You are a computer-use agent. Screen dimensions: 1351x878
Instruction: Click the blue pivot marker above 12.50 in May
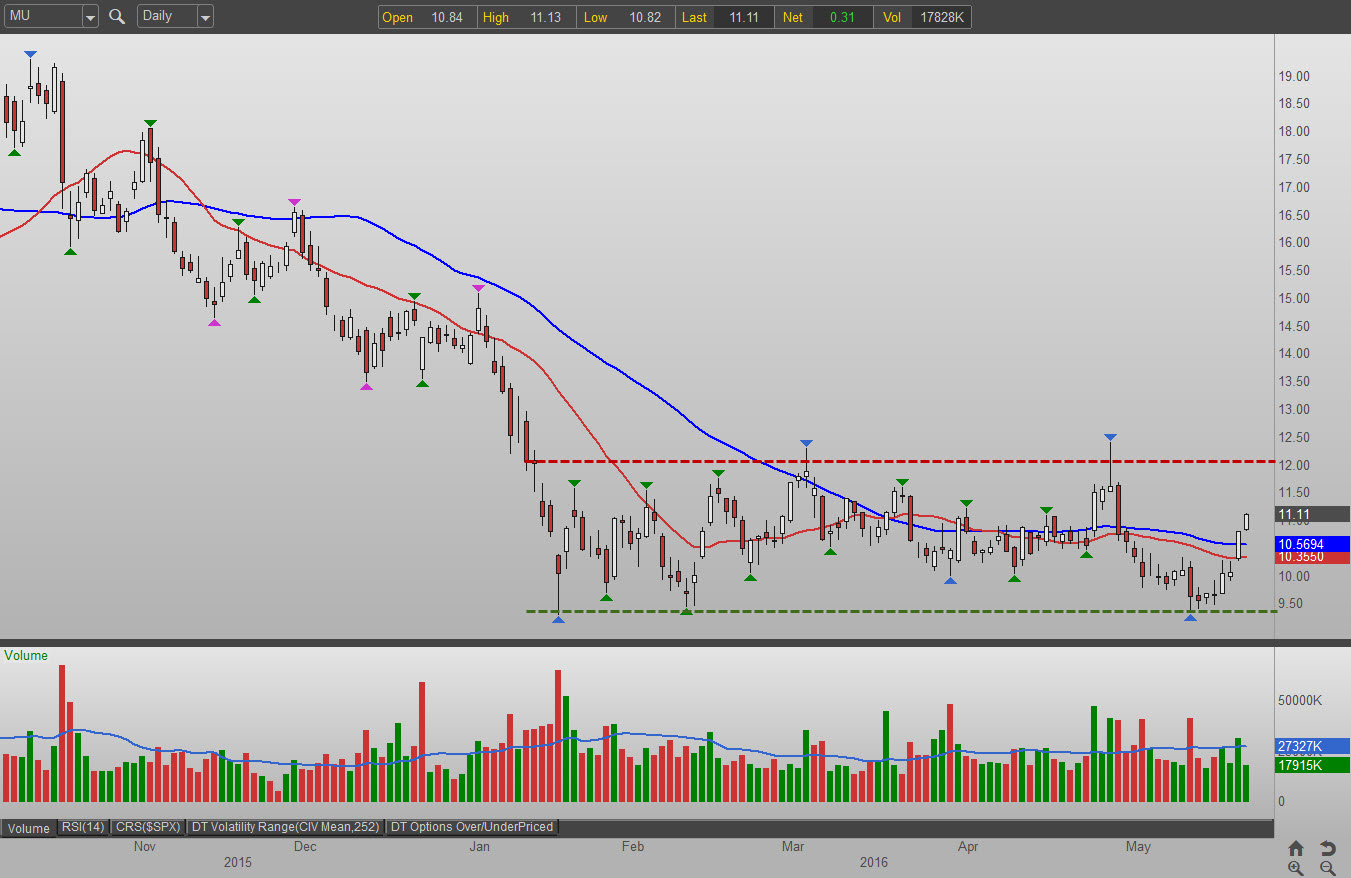[x=1110, y=438]
